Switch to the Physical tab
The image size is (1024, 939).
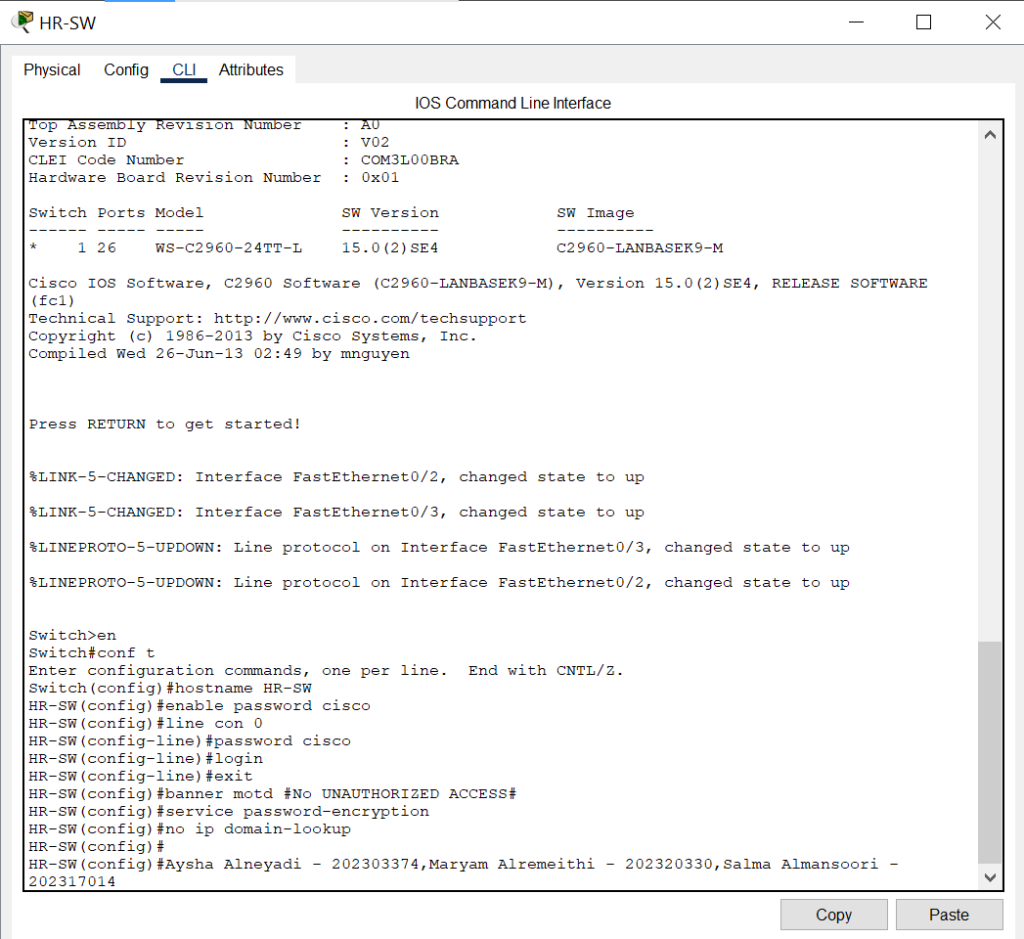pyautogui.click(x=52, y=70)
